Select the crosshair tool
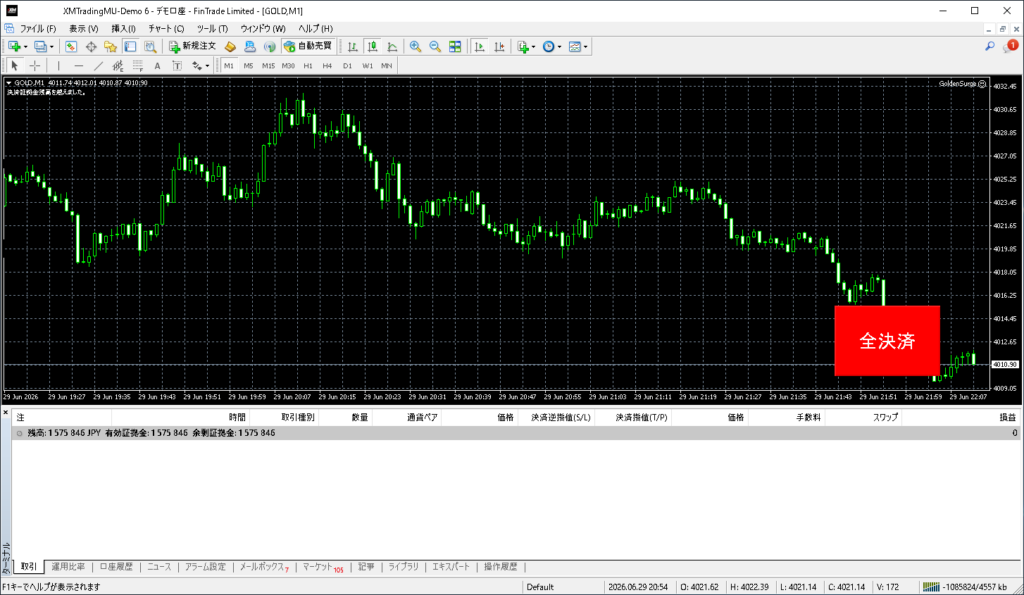Viewport: 1024px width, 595px height. pyautogui.click(x=35, y=65)
